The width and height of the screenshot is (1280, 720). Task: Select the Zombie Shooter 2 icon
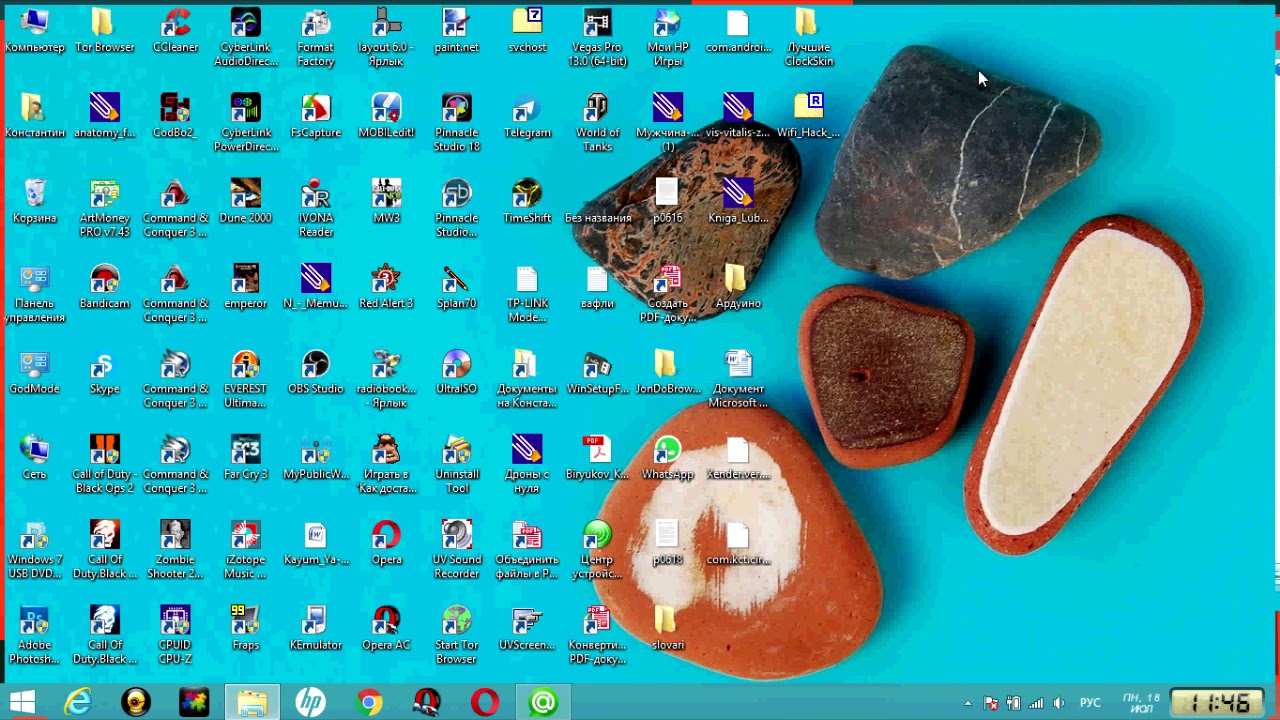[x=175, y=550]
